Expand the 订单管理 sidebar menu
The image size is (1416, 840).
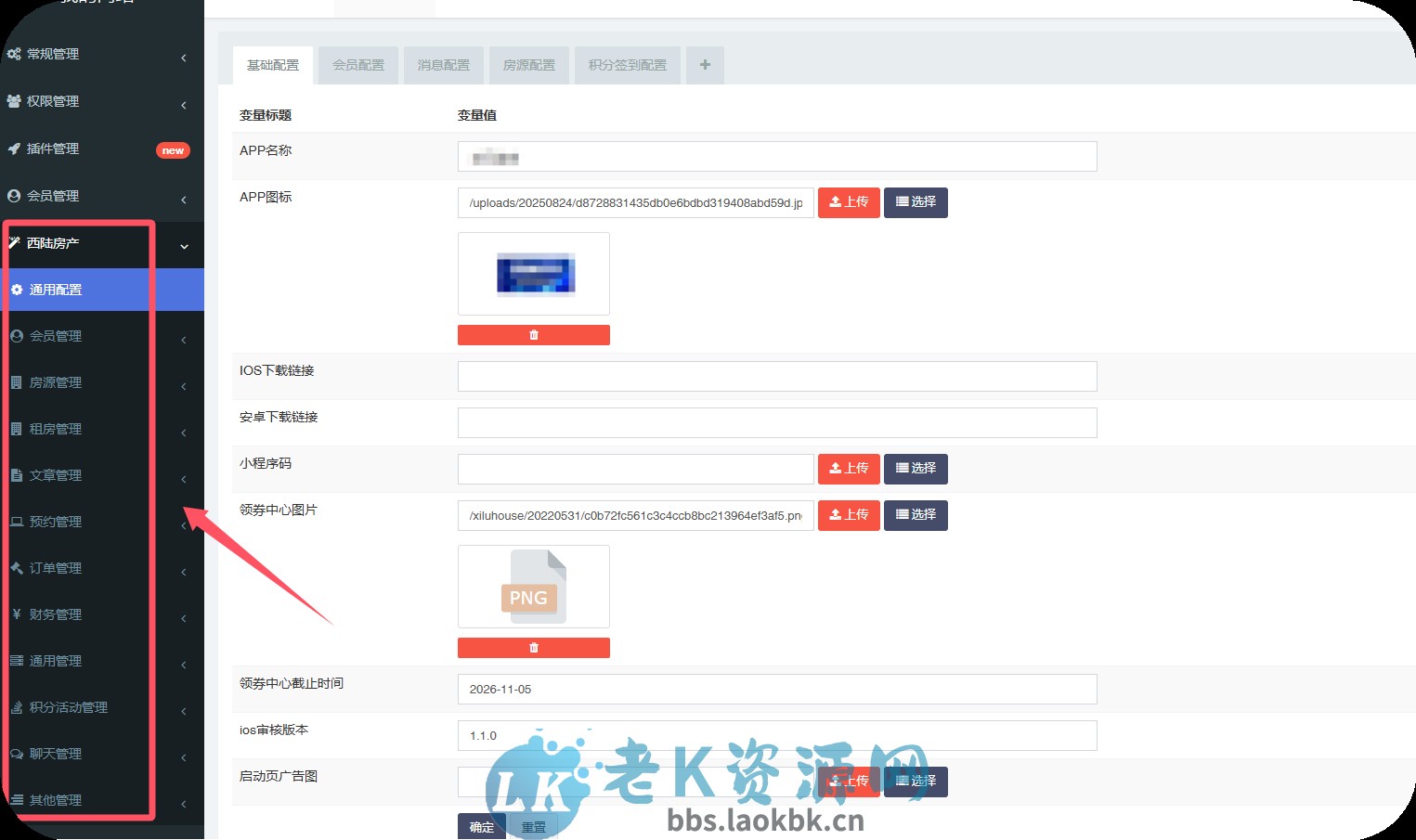pyautogui.click(x=182, y=571)
